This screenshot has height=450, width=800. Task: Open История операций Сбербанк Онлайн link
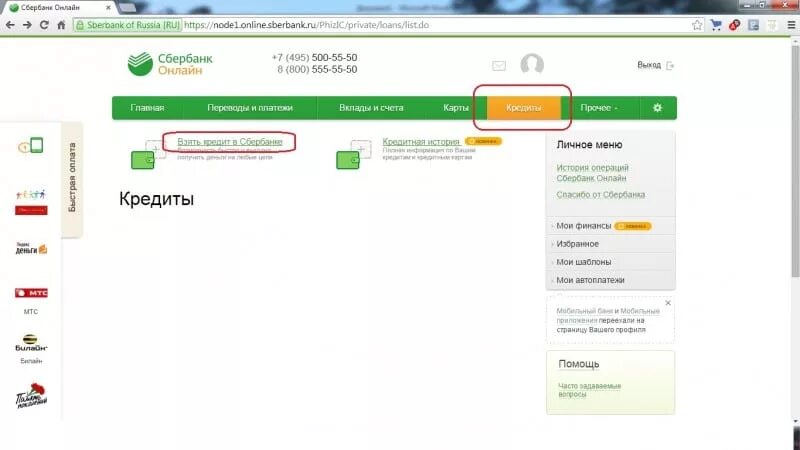pos(592,173)
